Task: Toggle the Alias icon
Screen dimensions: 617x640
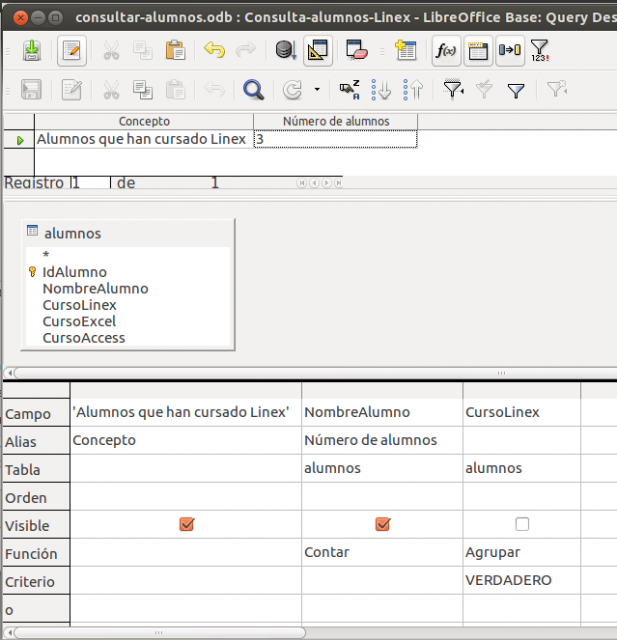Action: (510, 51)
